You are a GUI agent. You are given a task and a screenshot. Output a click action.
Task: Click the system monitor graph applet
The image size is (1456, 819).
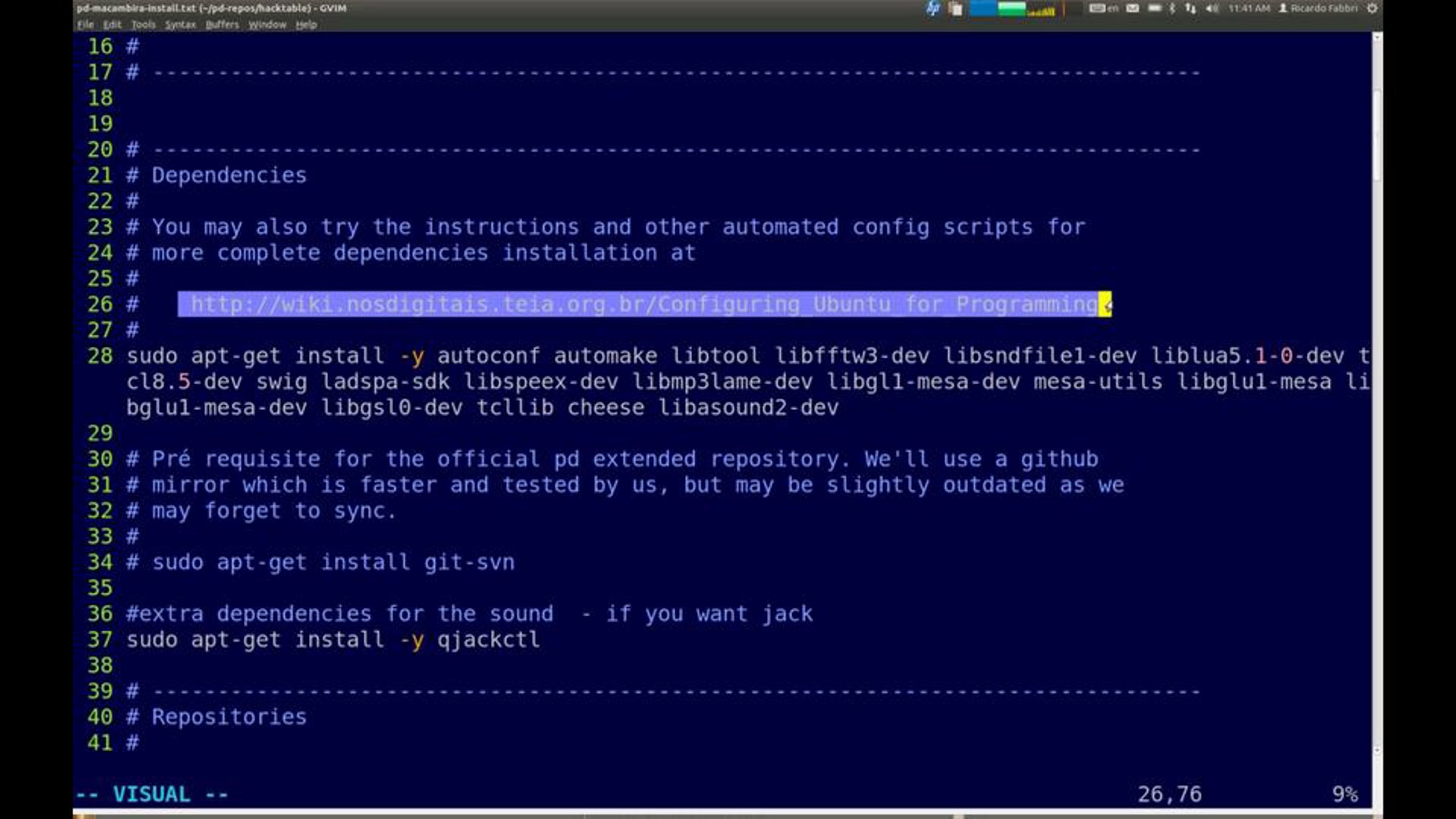click(x=1013, y=8)
